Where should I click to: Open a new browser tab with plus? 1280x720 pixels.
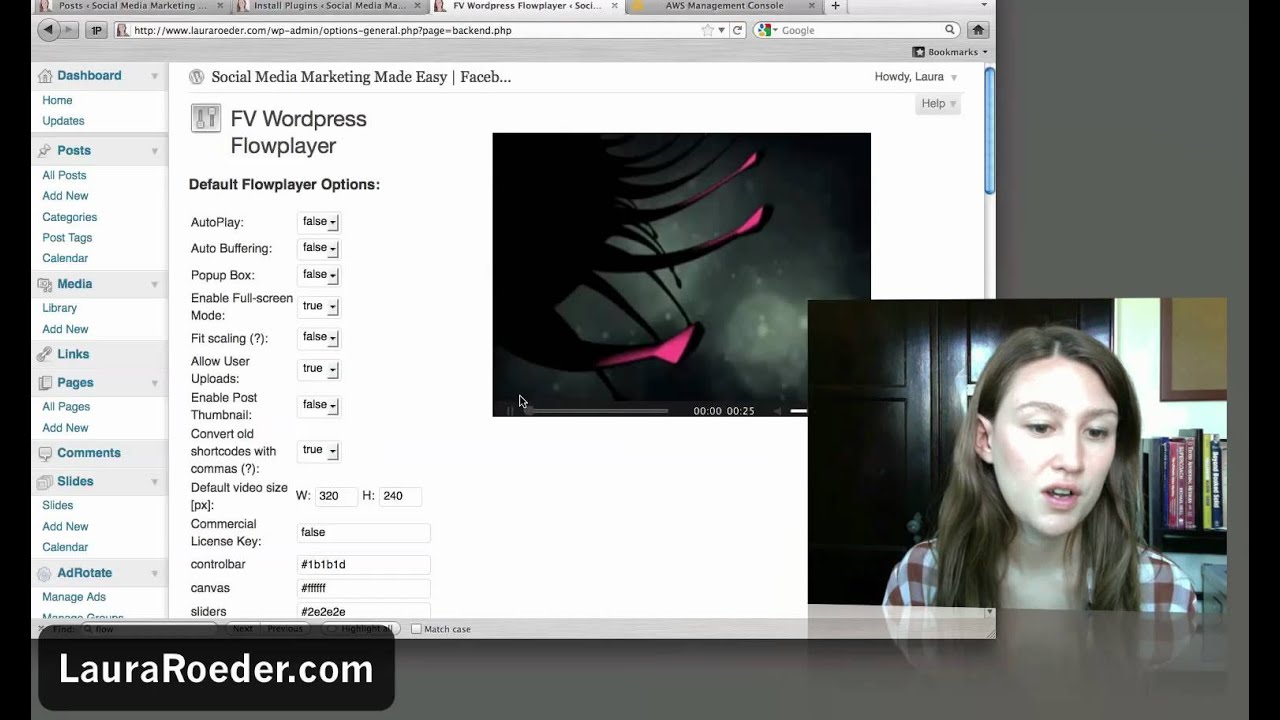tap(835, 6)
